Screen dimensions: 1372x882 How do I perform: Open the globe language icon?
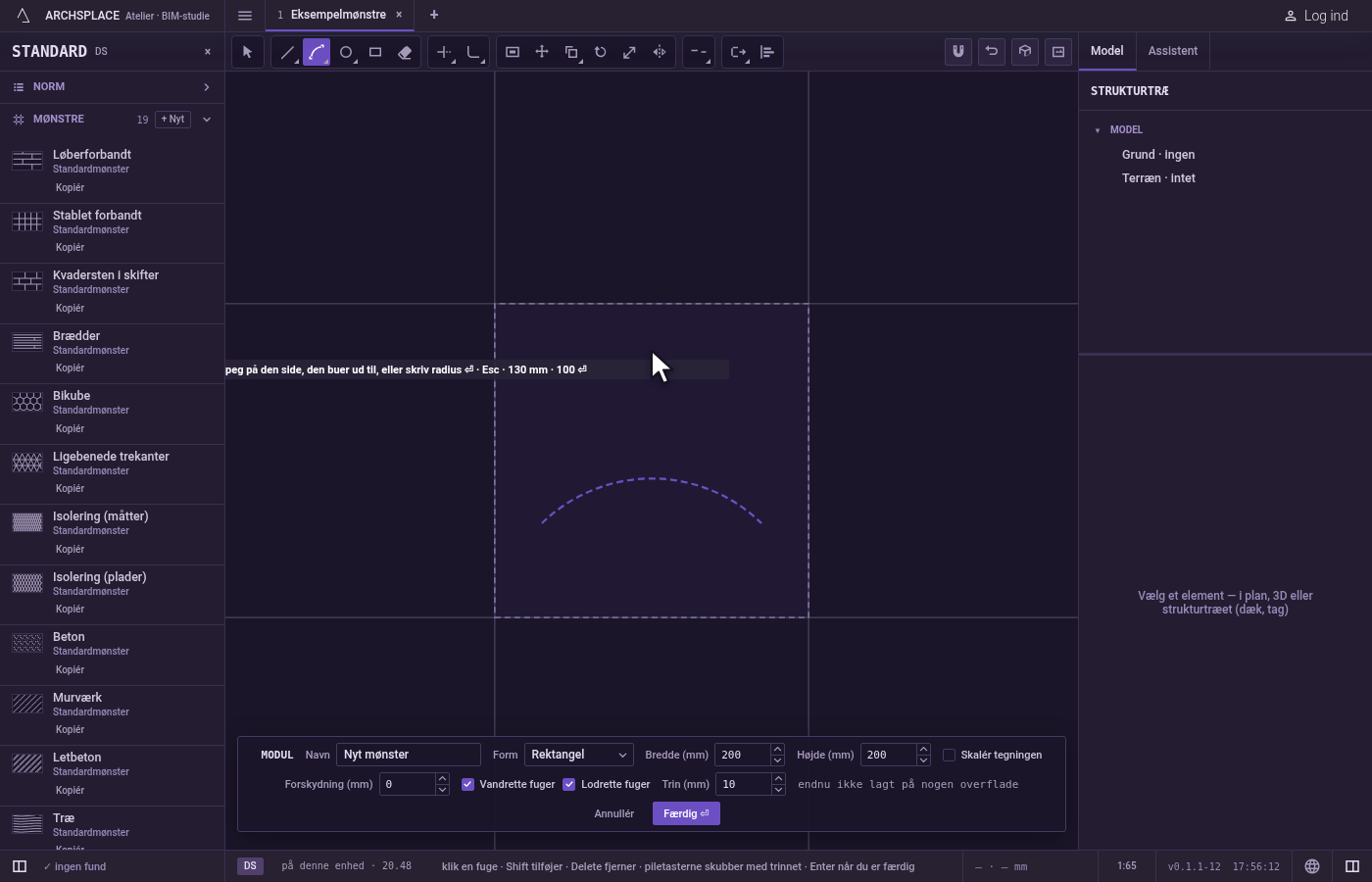(1312, 866)
